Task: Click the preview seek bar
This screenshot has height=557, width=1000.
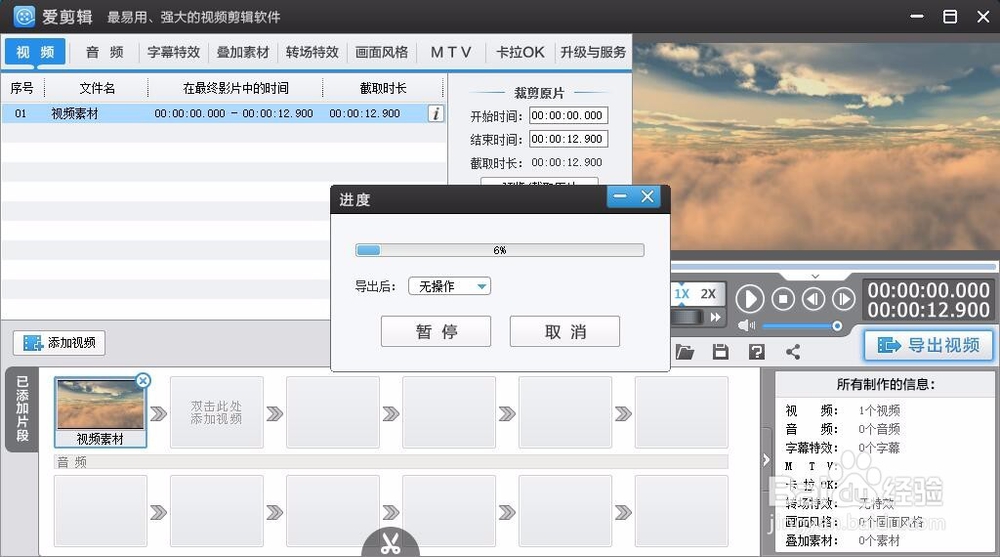Action: coord(833,267)
